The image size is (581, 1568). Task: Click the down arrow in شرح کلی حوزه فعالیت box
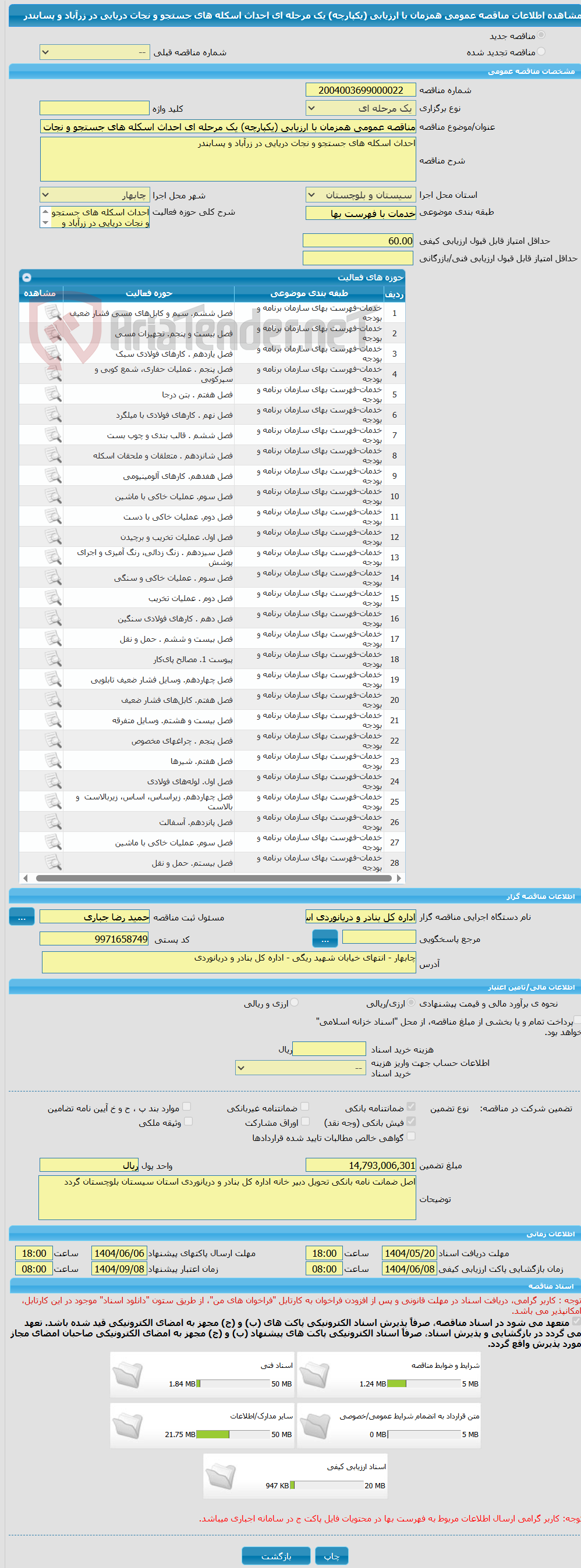click(x=45, y=223)
